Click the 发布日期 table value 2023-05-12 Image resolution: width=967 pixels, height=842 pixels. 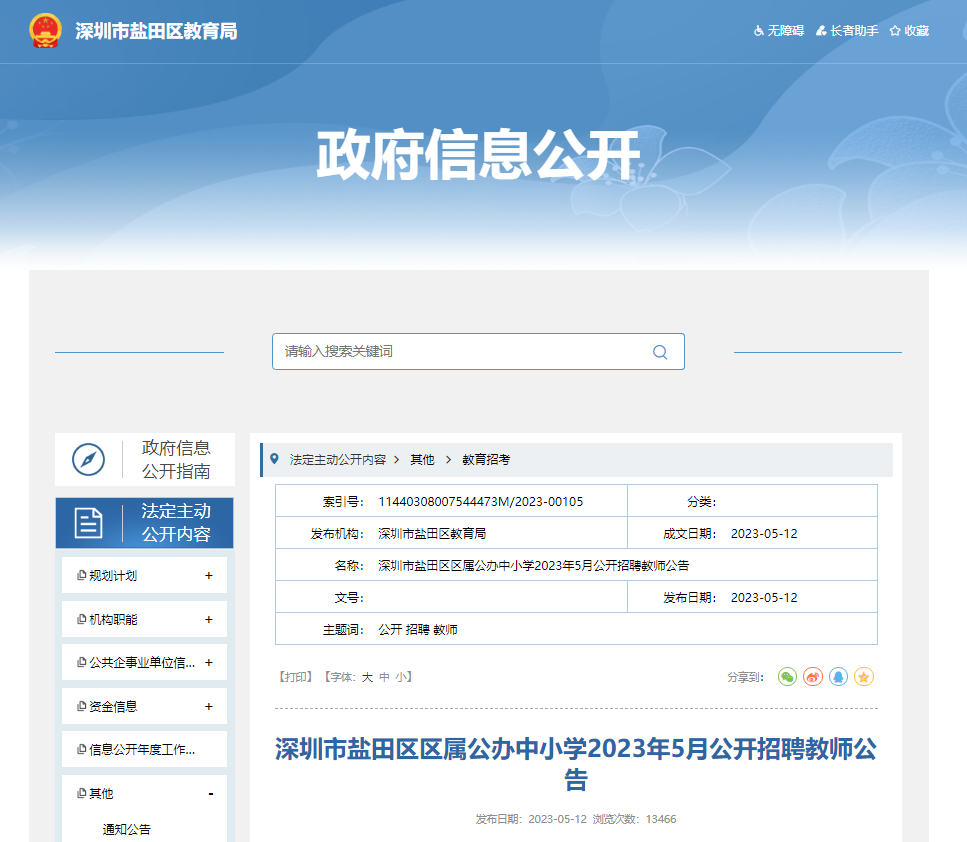click(x=764, y=598)
